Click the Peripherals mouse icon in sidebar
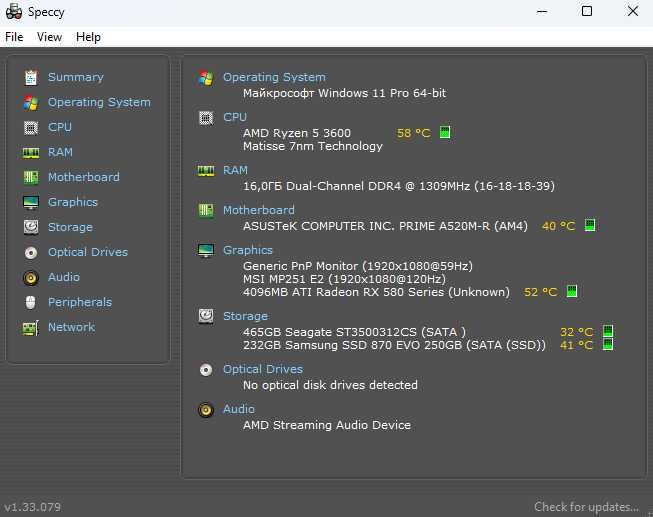653x517 pixels. pyautogui.click(x=30, y=302)
